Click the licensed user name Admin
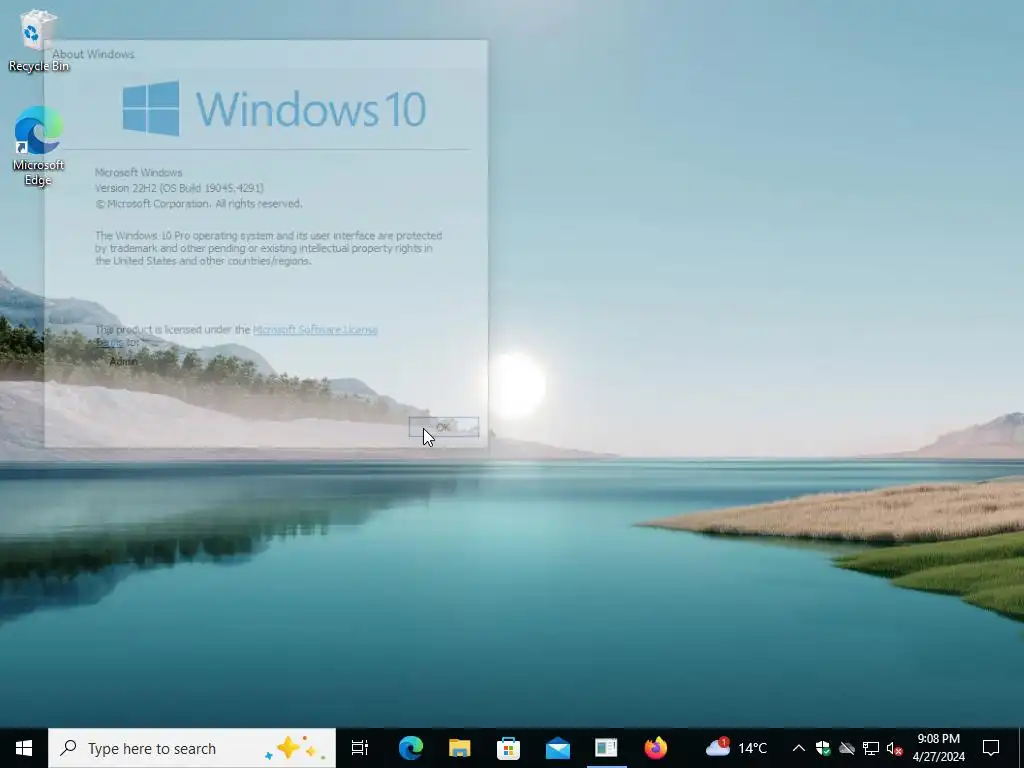Viewport: 1024px width, 768px height. pyautogui.click(x=124, y=361)
